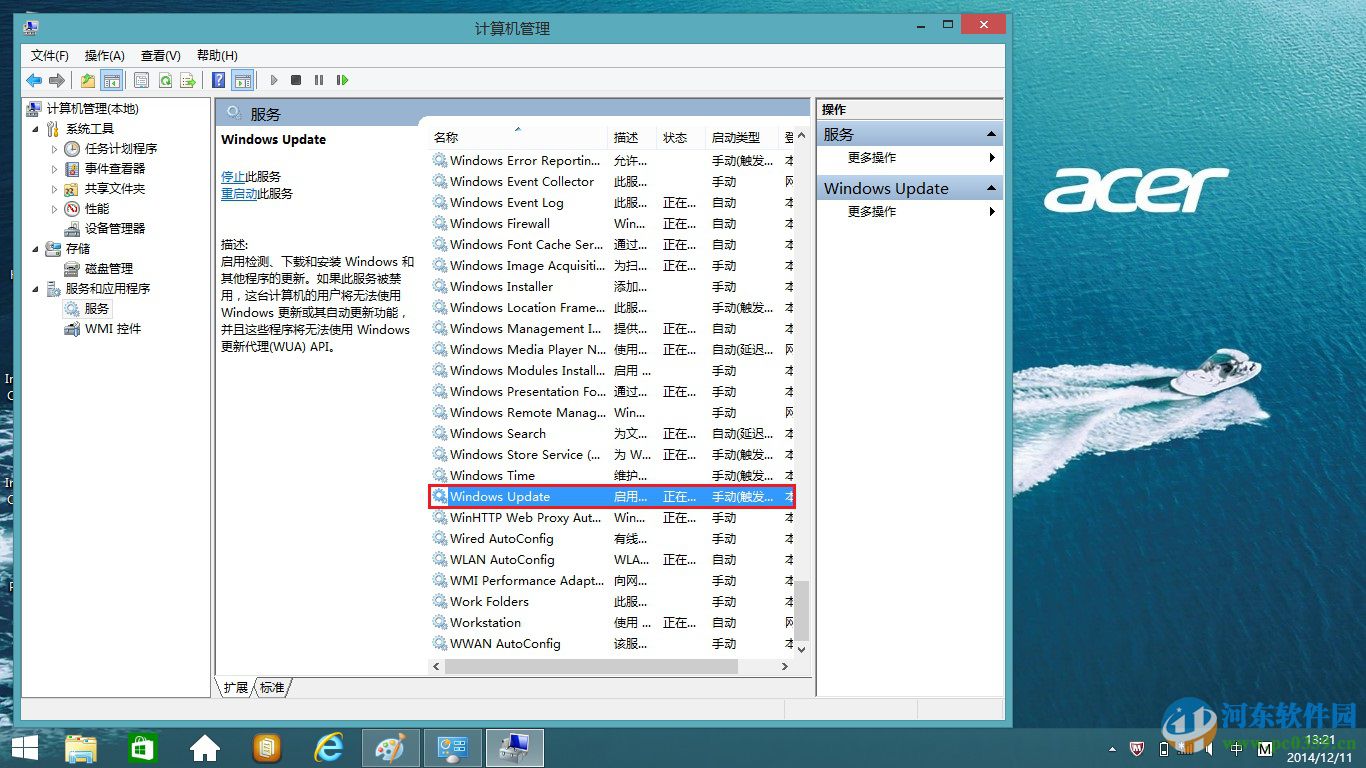Screen dimensions: 1366x768
Task: Click the Help icon in the toolbar
Action: point(218,80)
